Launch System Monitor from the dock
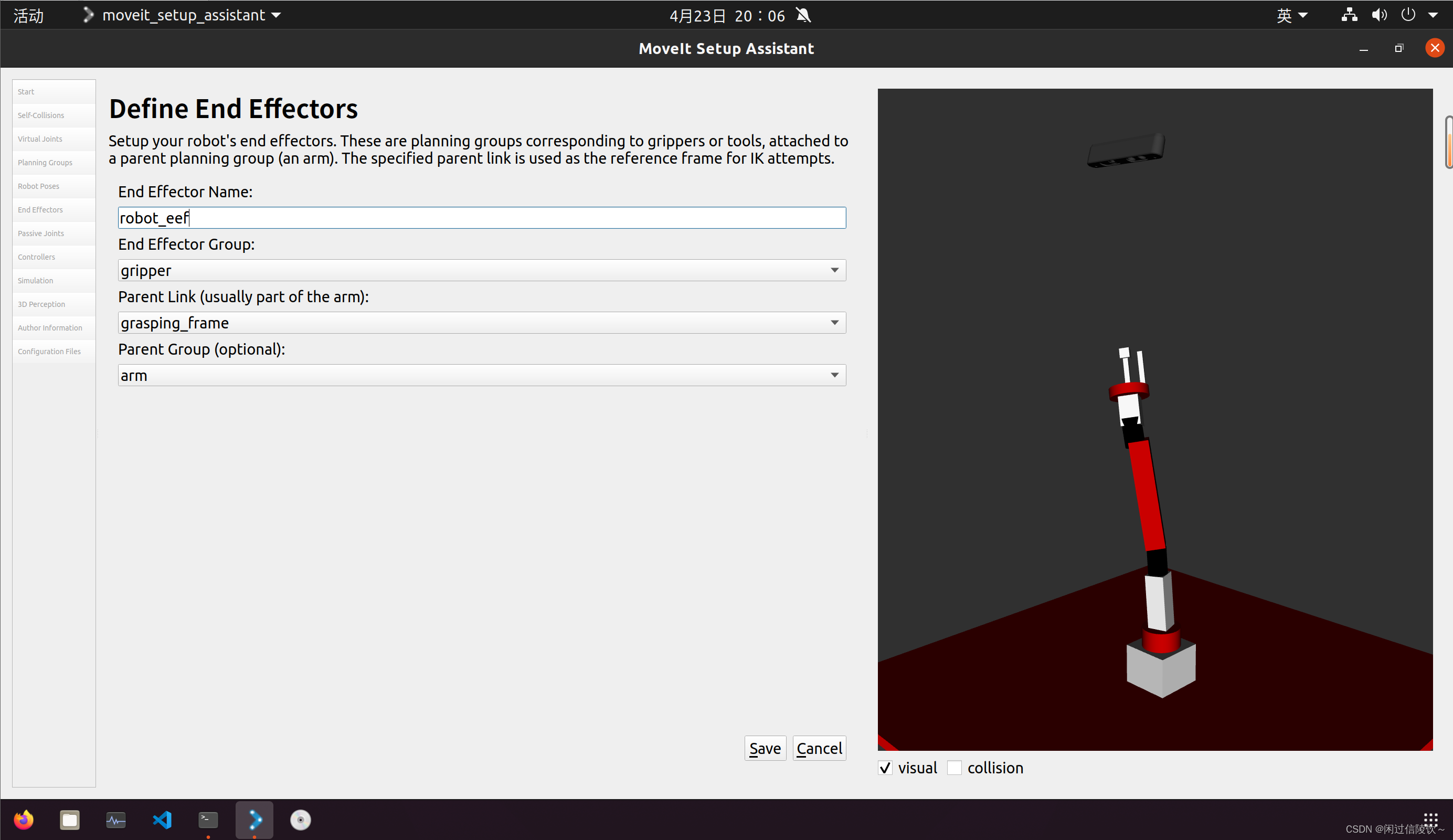The image size is (1453, 840). point(116,819)
